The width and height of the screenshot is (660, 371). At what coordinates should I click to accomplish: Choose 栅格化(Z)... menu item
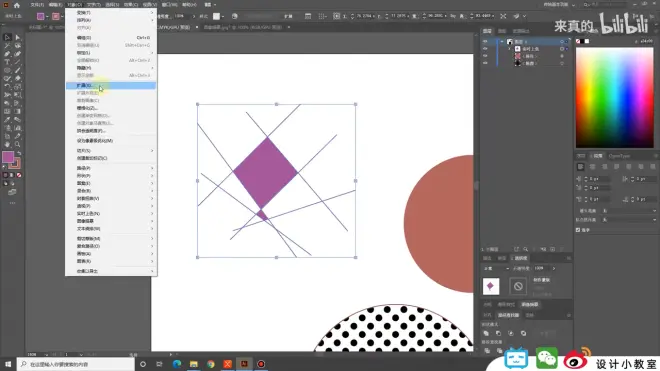(x=111, y=108)
